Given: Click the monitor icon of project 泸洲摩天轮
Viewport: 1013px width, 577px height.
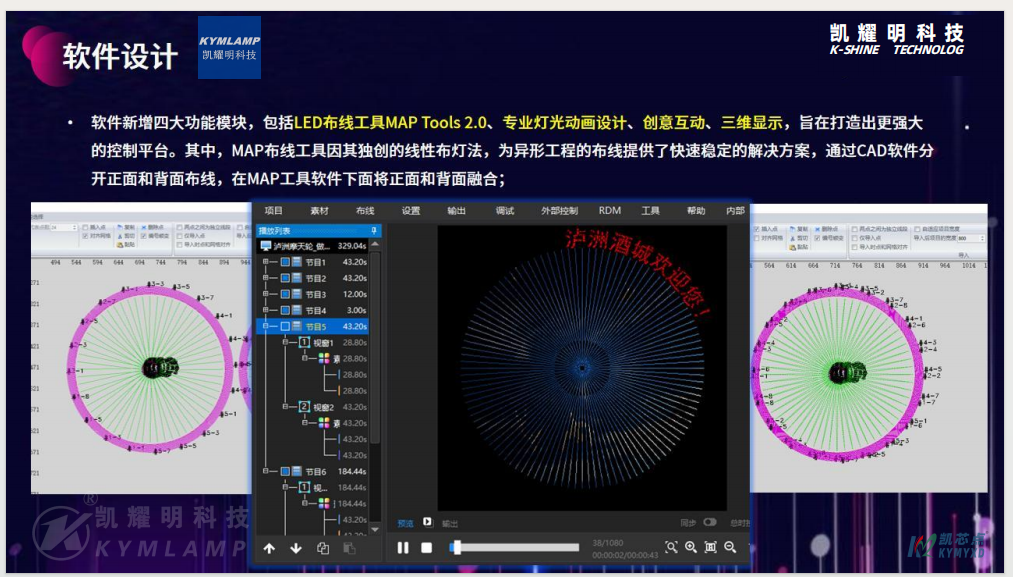Looking at the screenshot, I should [x=266, y=246].
